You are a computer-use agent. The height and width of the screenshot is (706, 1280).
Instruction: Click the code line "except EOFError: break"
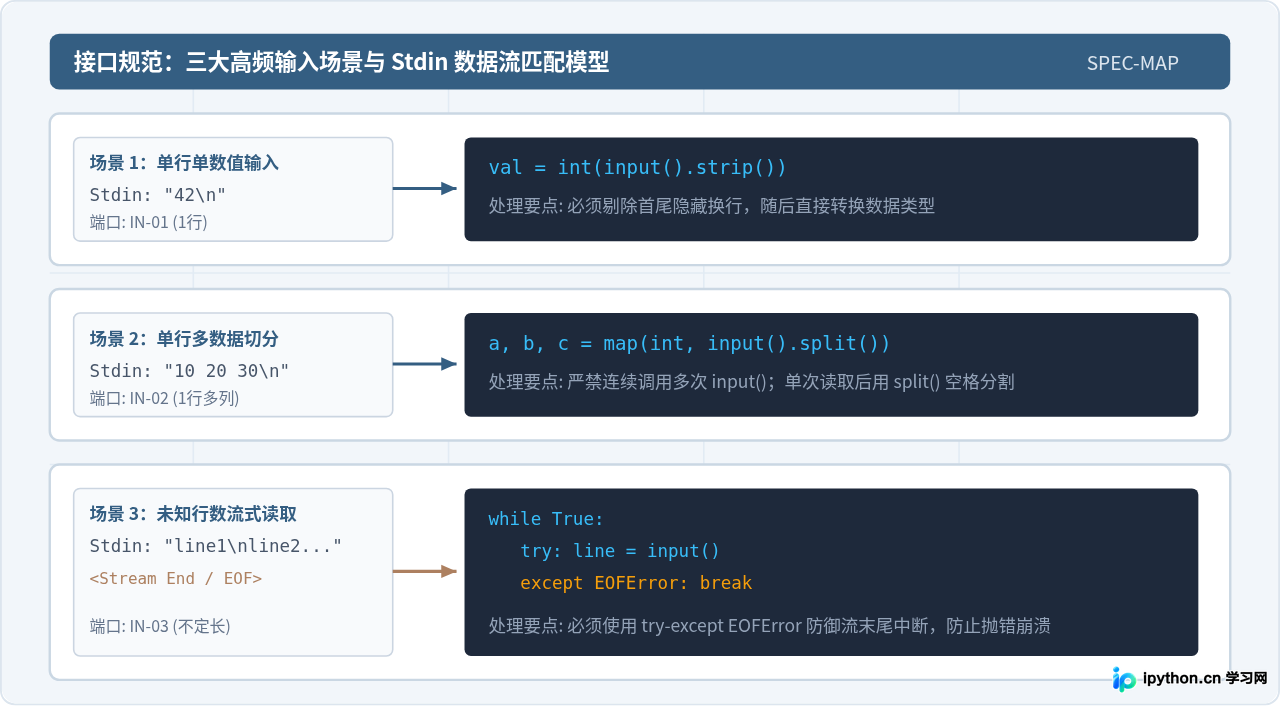[x=636, y=583]
